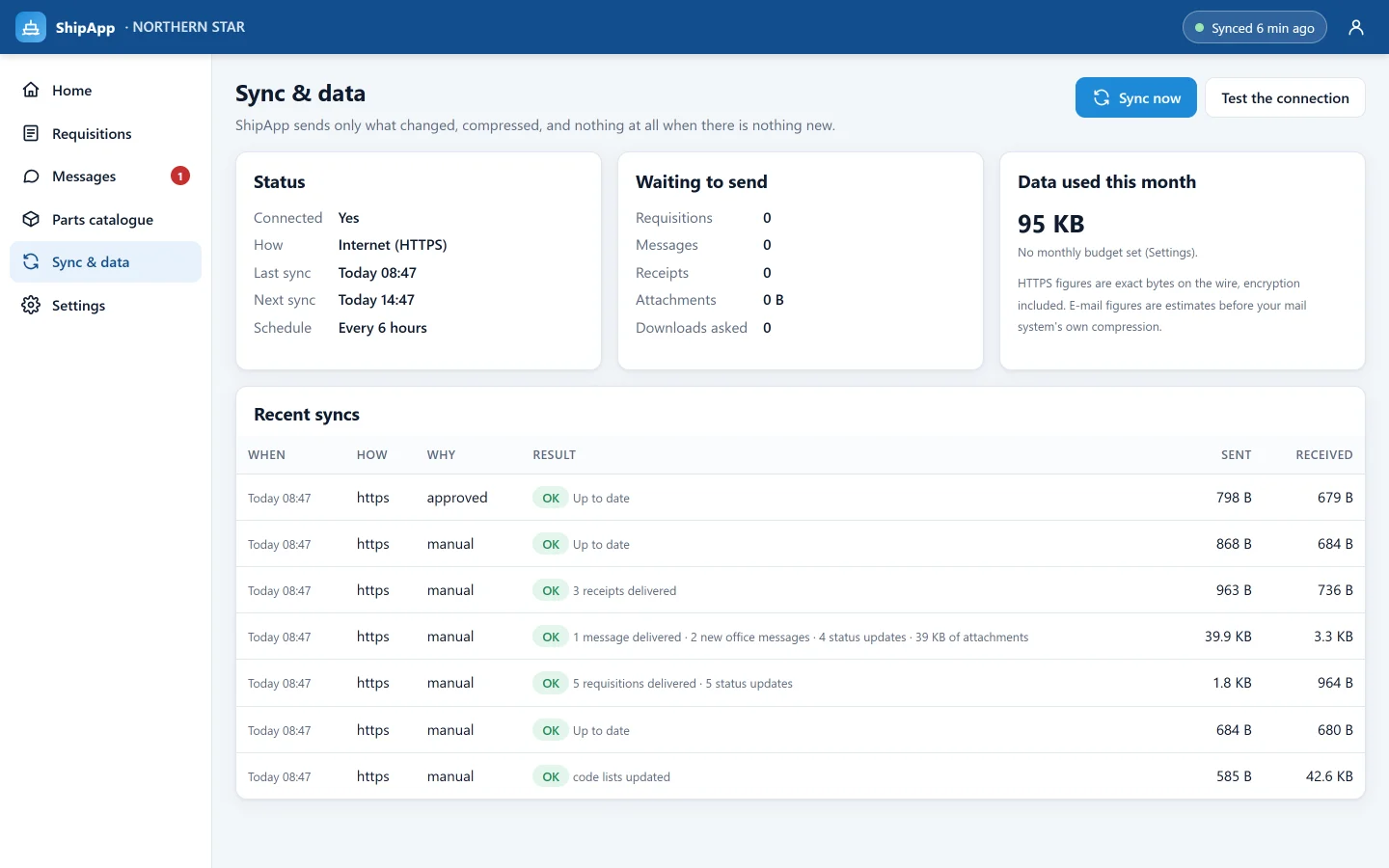This screenshot has height=868, width=1389.
Task: Start a sync with Sync now
Action: [1136, 97]
